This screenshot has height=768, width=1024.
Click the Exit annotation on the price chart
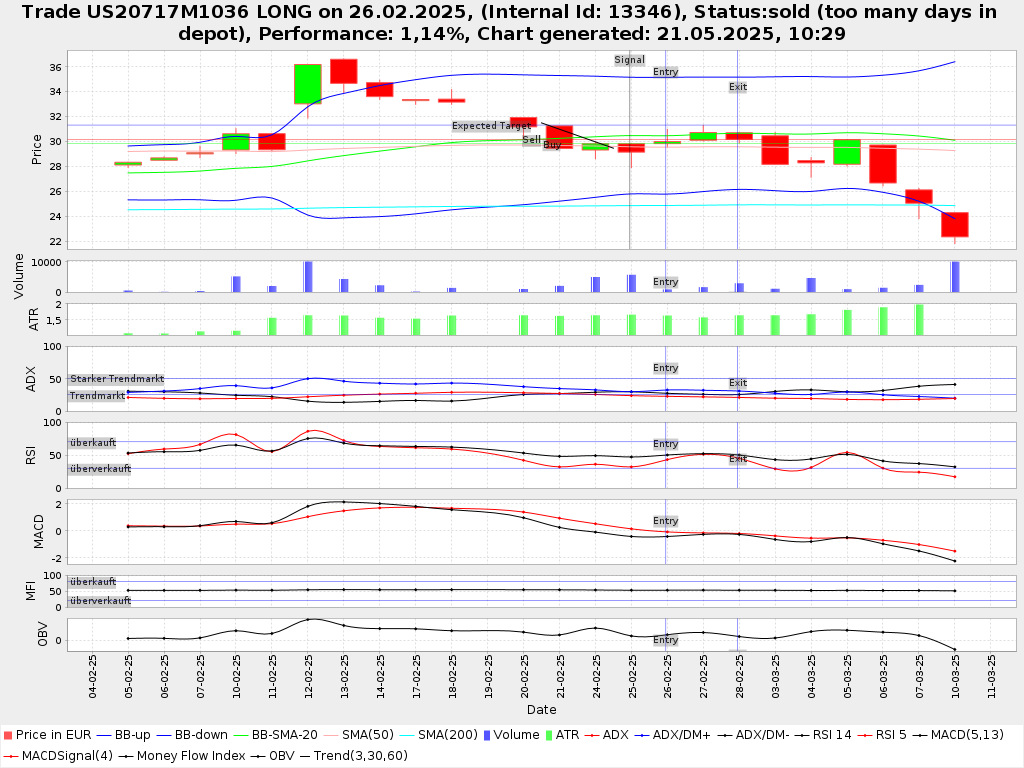coord(738,87)
